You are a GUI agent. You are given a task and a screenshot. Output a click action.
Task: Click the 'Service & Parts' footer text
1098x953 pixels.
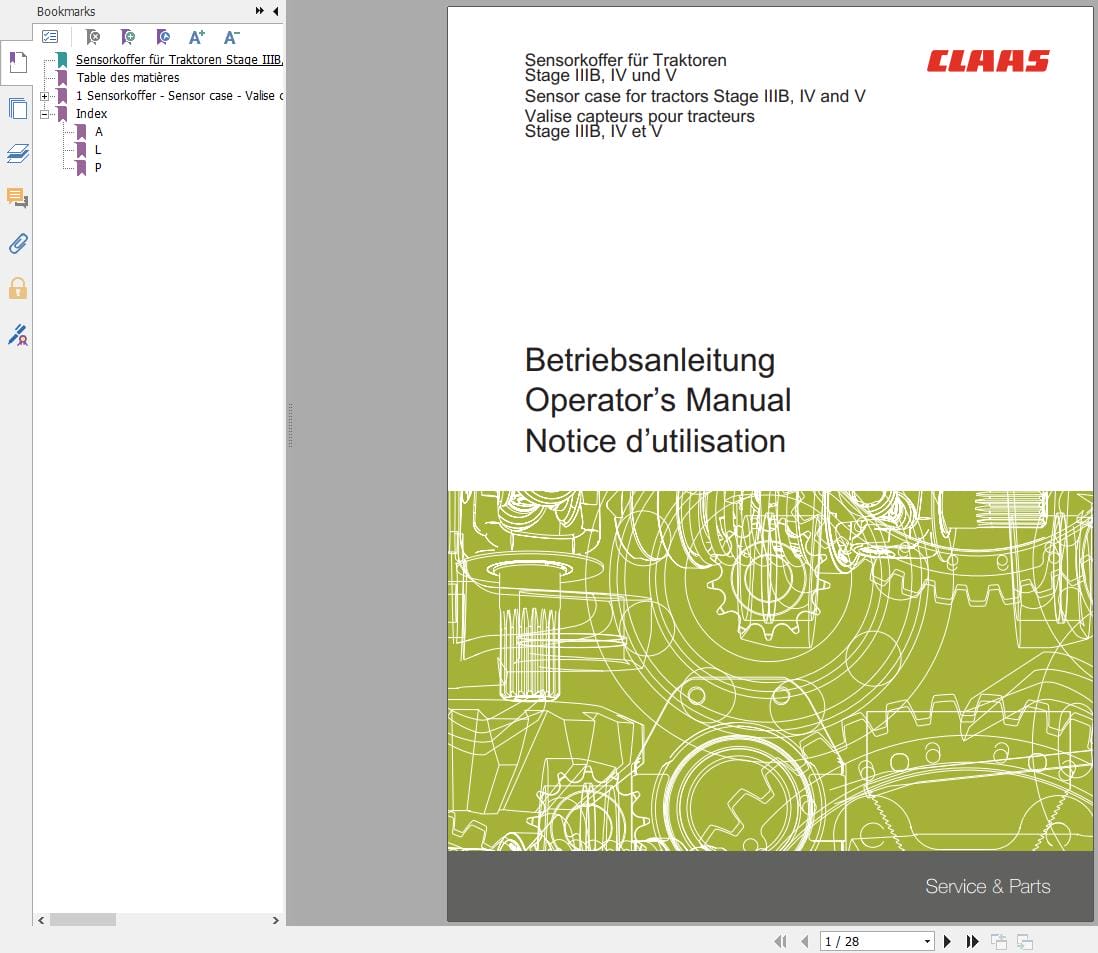click(x=987, y=886)
